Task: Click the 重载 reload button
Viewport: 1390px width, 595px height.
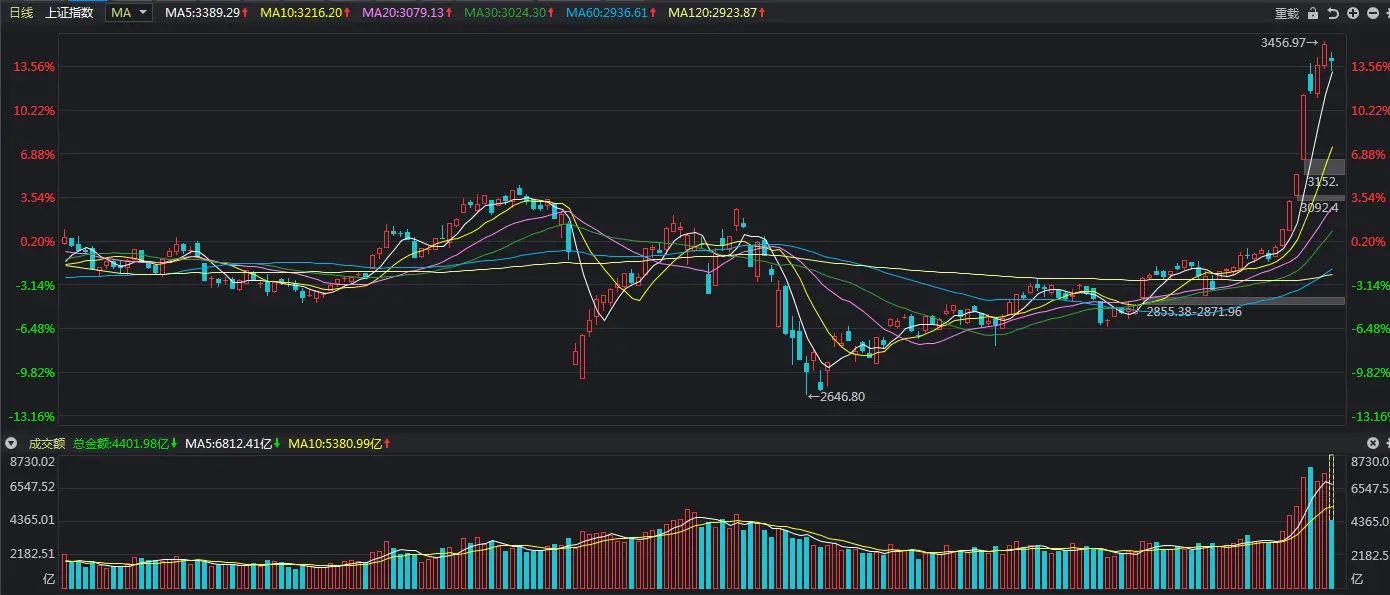Action: 1286,13
